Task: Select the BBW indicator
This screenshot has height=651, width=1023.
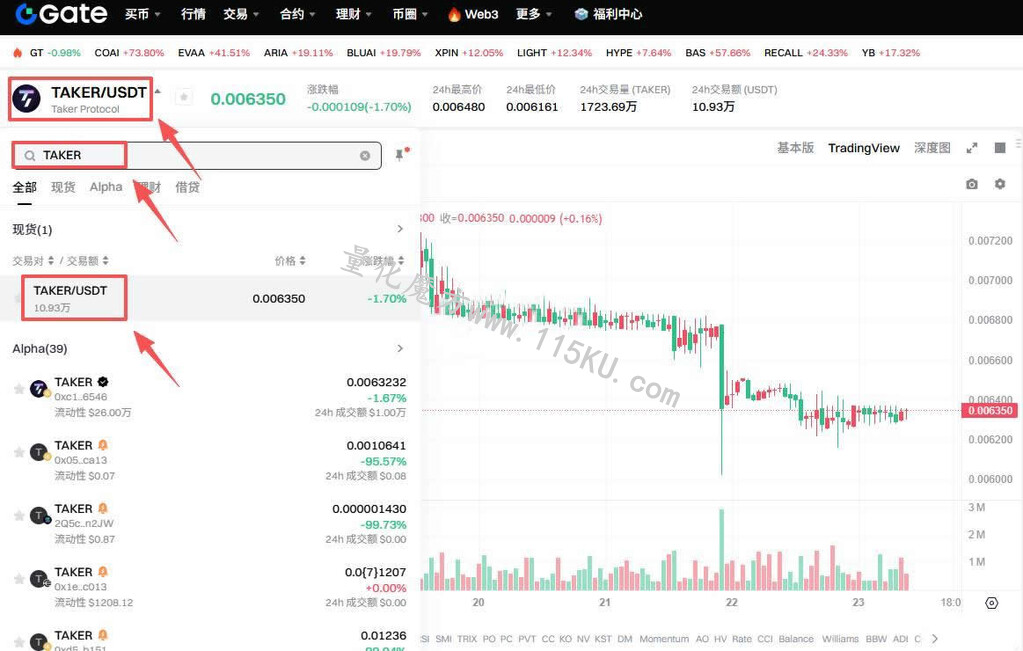Action: 876,639
